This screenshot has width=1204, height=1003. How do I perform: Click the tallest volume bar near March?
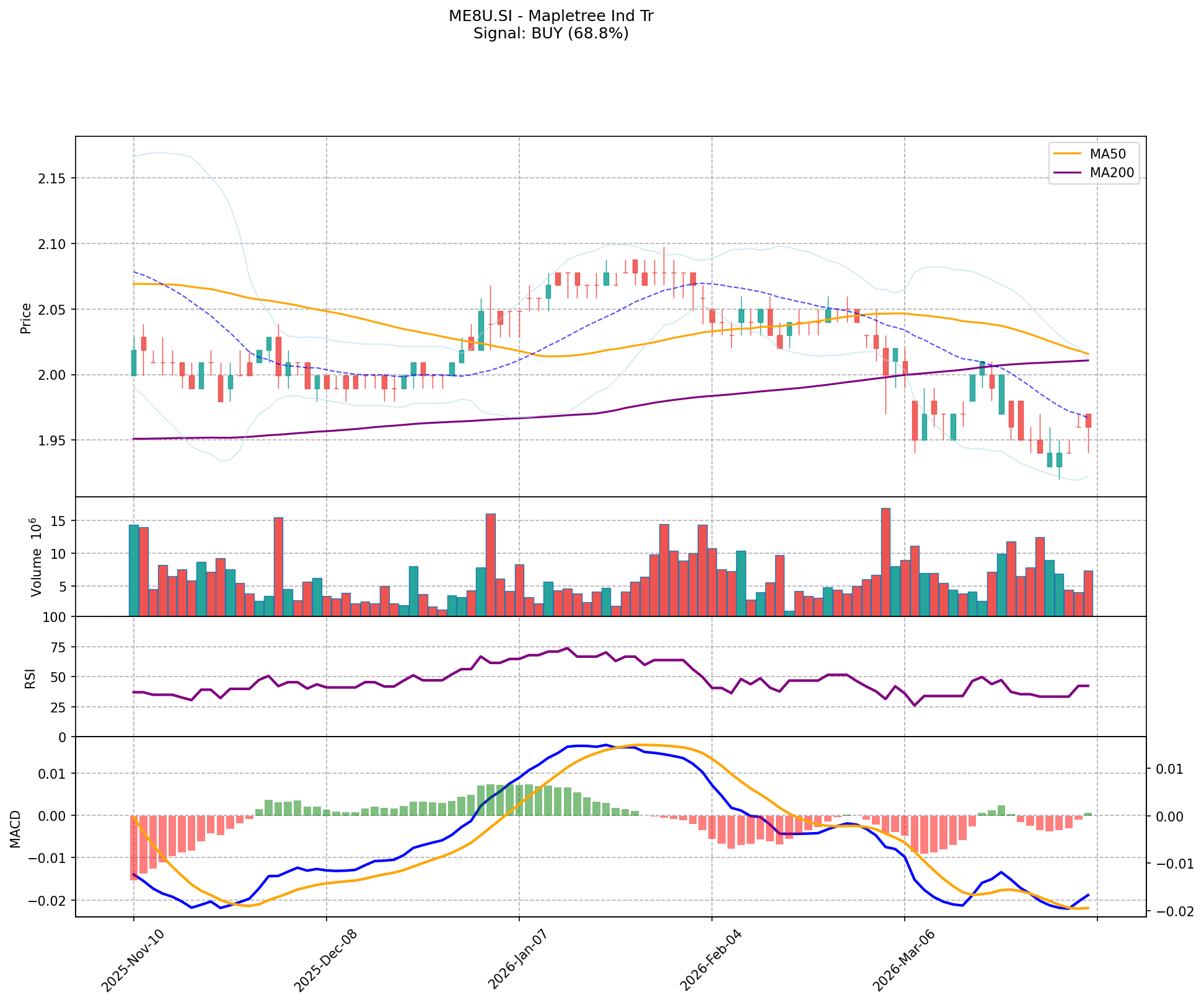pyautogui.click(x=885, y=561)
